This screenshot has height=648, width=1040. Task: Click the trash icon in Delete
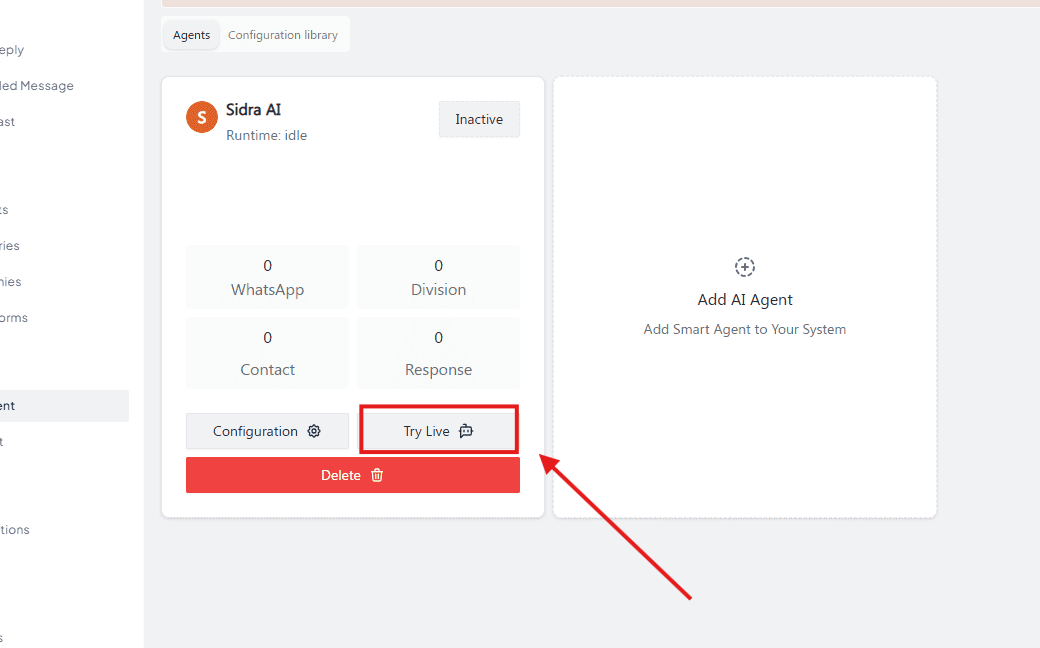click(377, 475)
